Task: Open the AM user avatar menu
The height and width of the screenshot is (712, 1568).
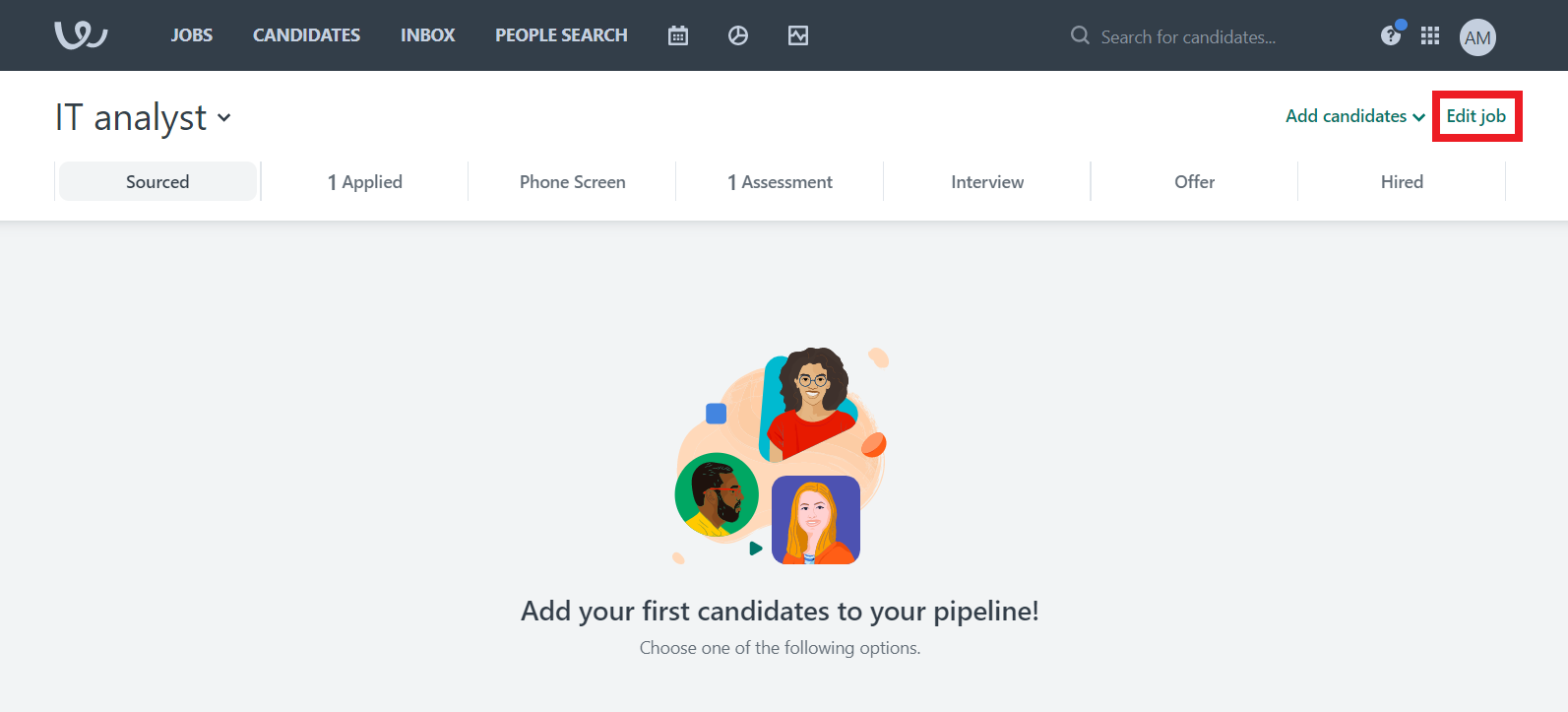Action: pos(1477,37)
